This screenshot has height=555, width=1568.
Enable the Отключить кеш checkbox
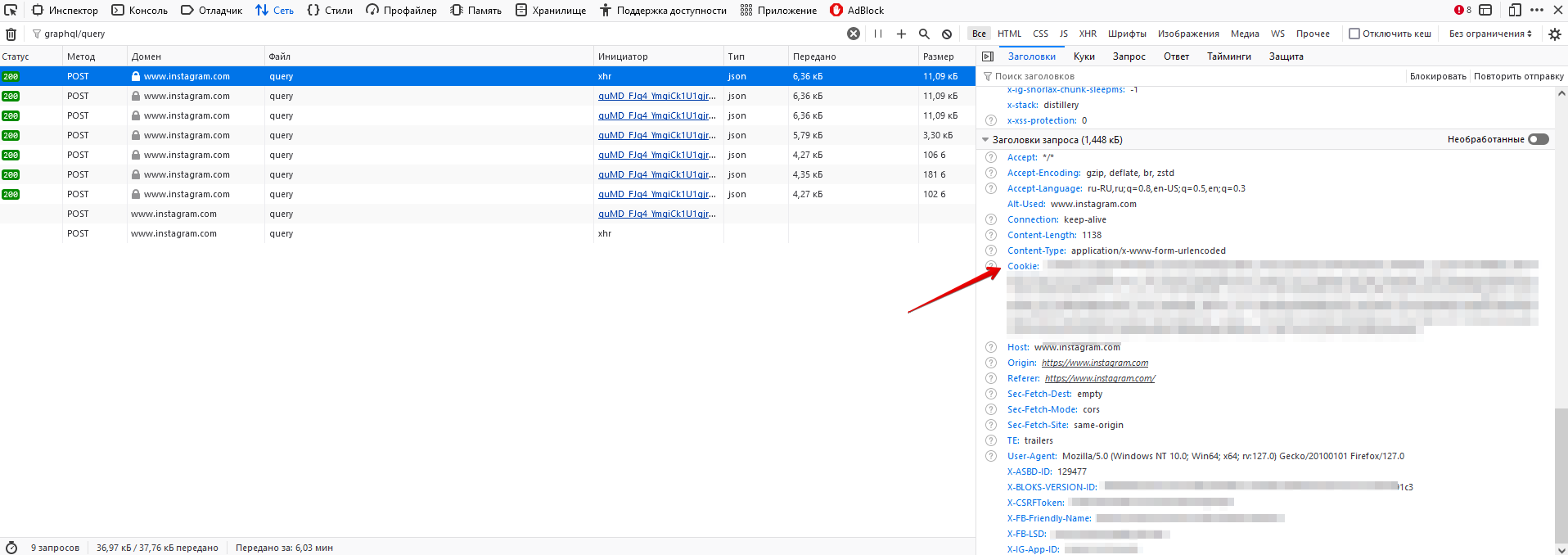click(x=1354, y=34)
